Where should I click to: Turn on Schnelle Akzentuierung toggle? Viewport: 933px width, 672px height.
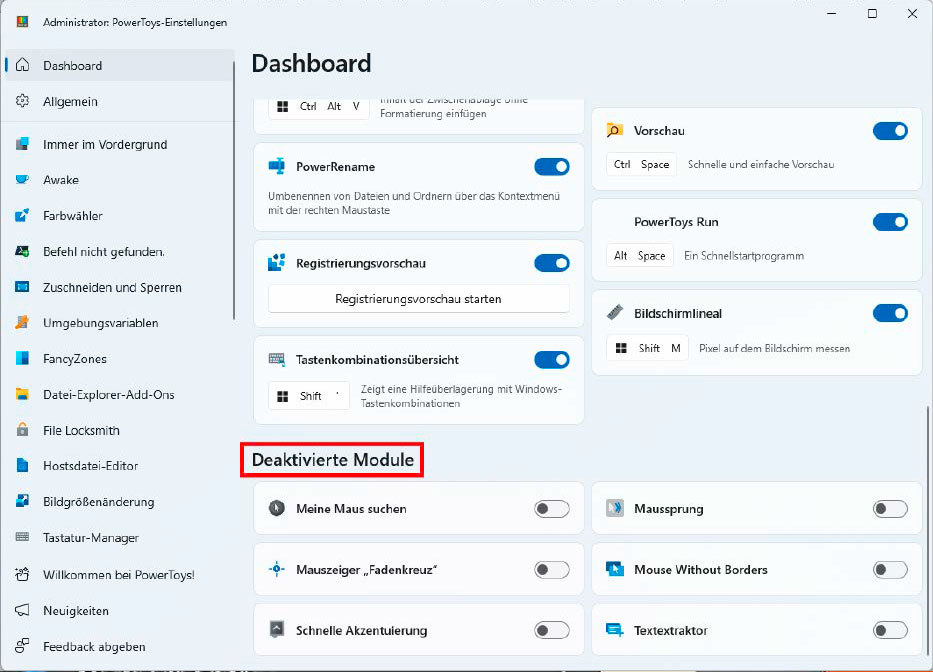point(552,630)
